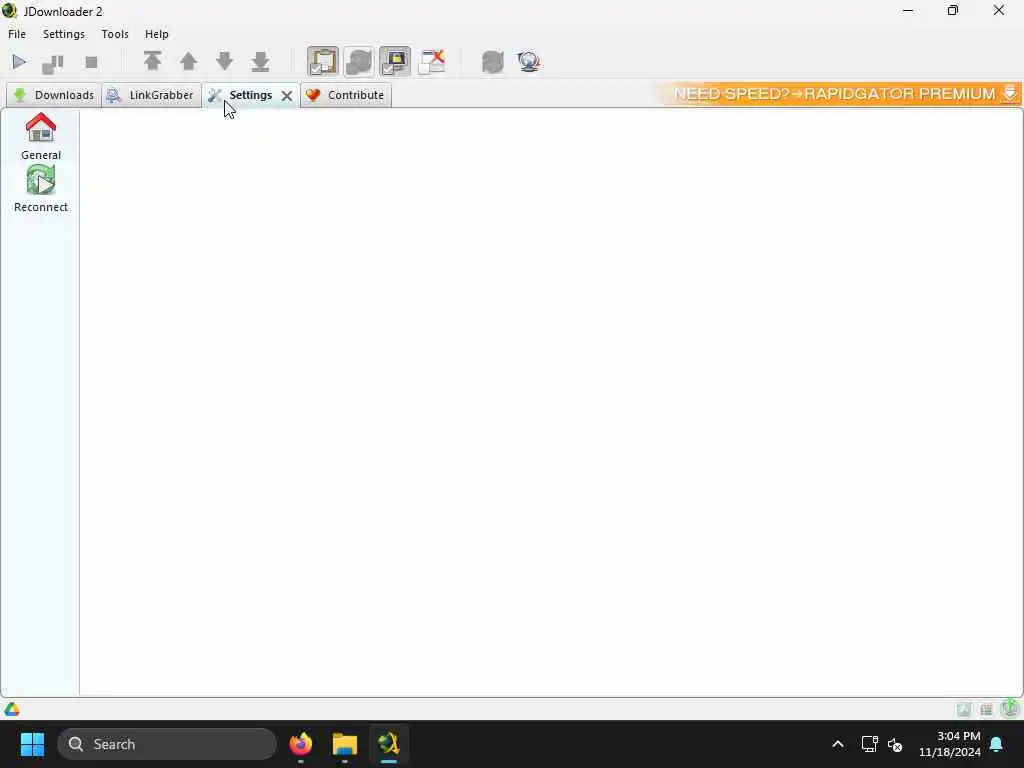
Task: Switch to the LinkGrabber tab
Action: tap(151, 95)
